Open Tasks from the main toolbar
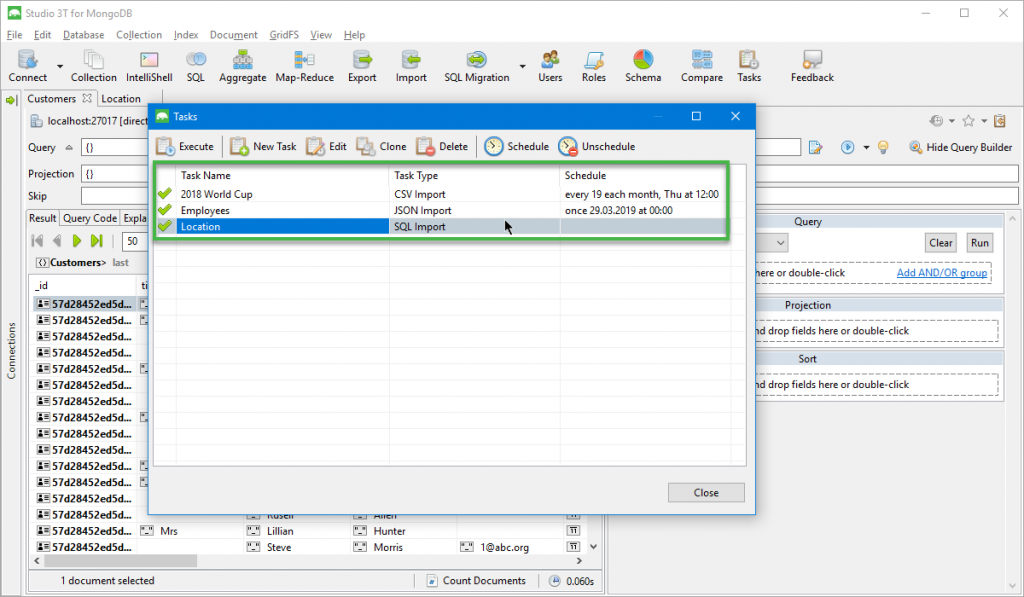 pos(749,66)
